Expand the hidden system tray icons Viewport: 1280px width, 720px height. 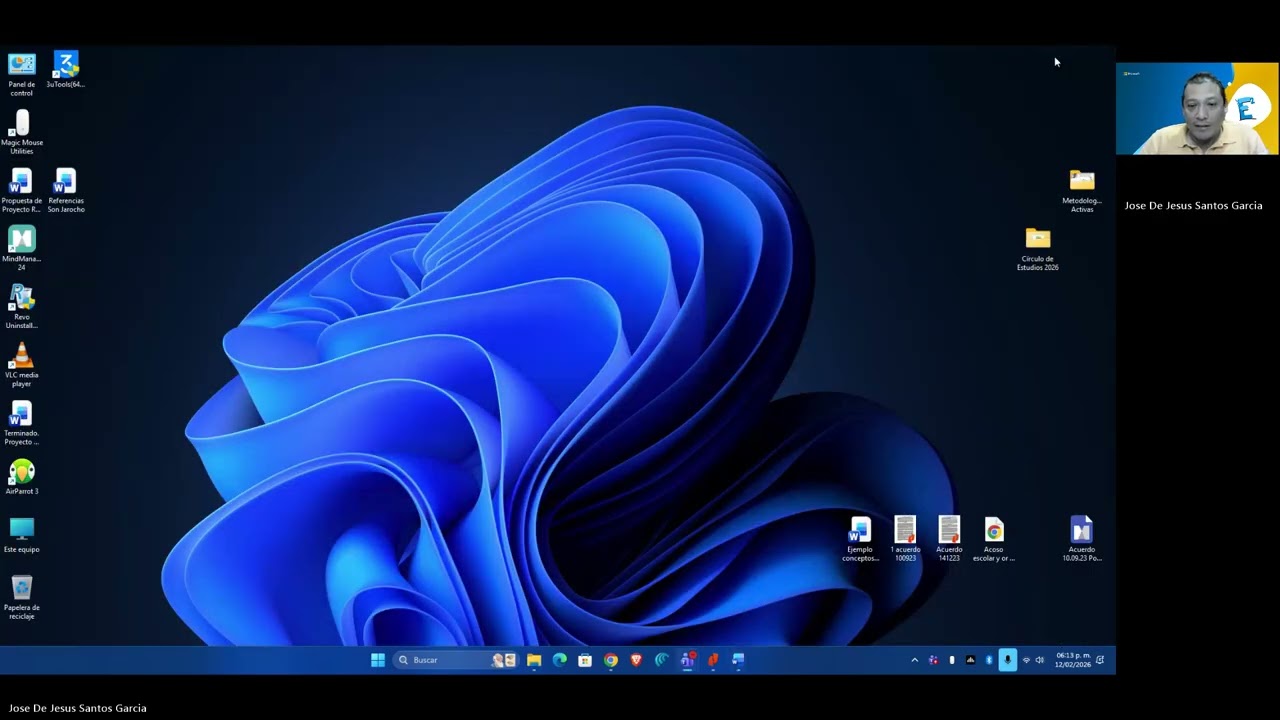914,660
